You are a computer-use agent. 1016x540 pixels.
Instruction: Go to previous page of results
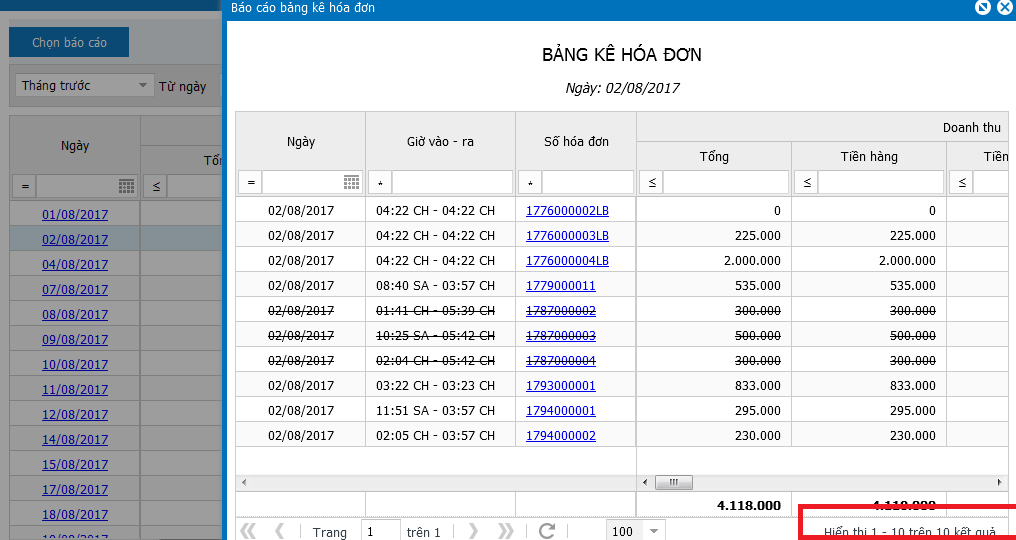[x=280, y=532]
